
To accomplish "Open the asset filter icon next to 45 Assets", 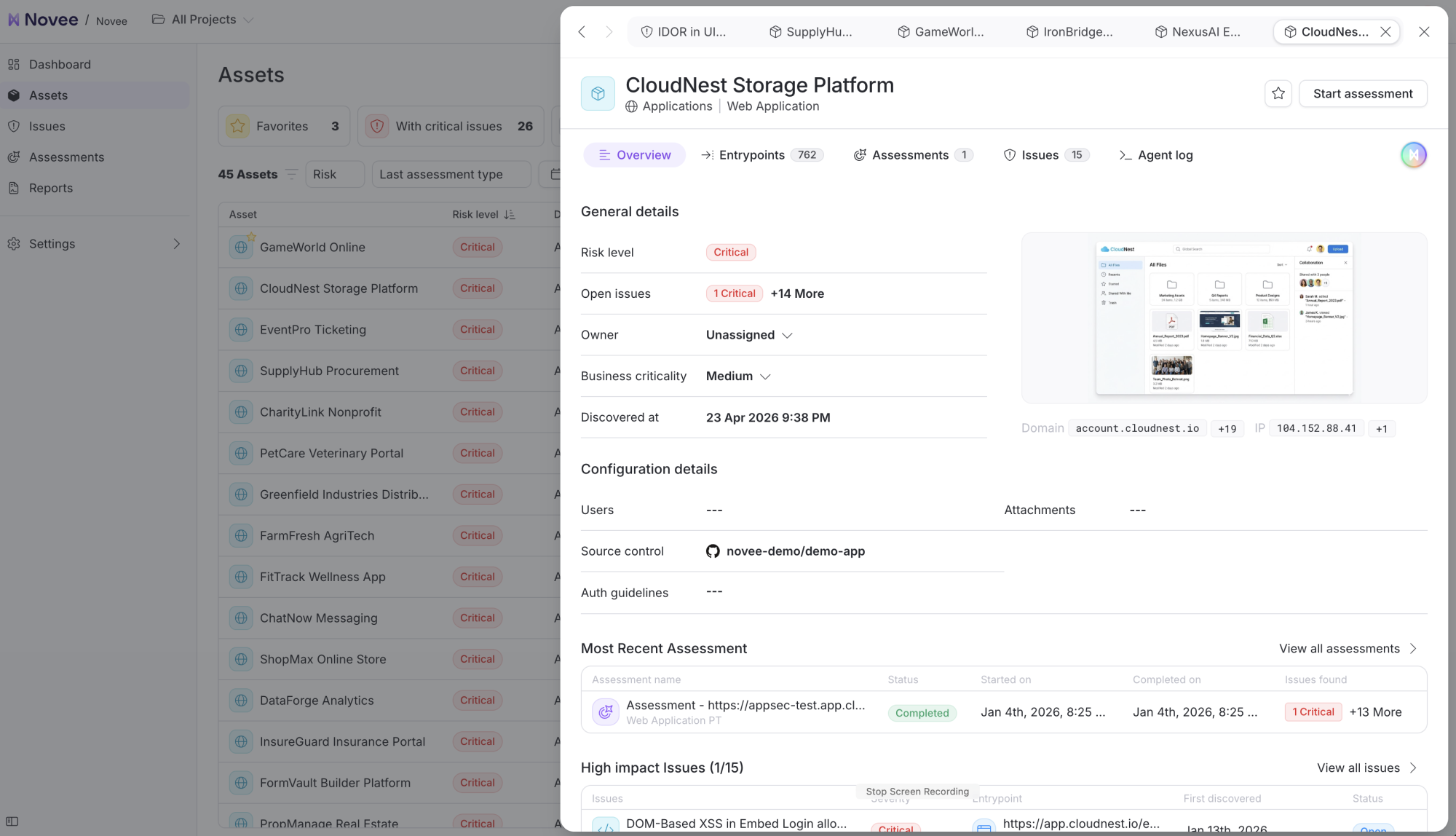I will coord(292,175).
